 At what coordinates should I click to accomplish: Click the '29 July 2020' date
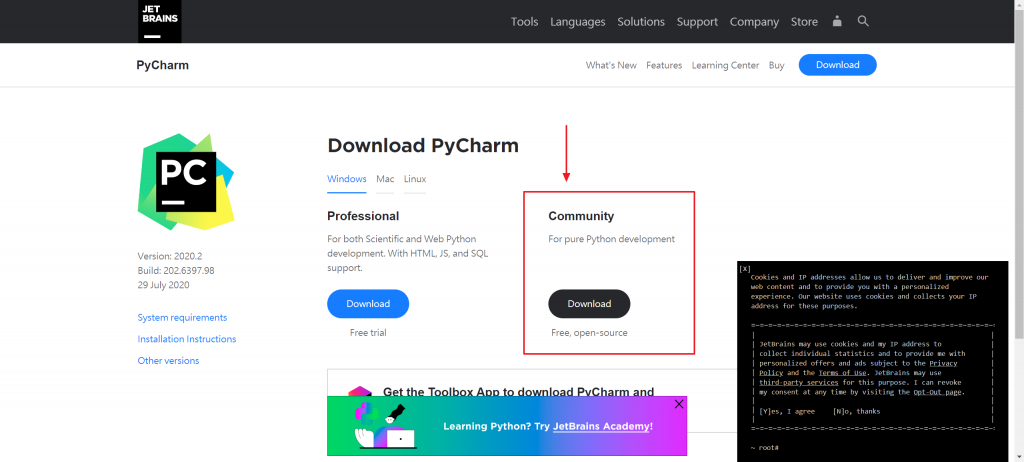pyautogui.click(x=163, y=285)
